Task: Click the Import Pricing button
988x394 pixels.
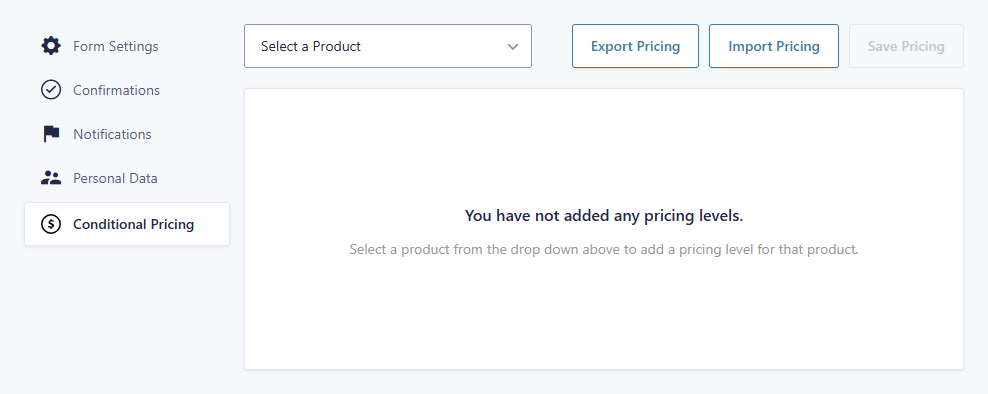Action: 774,46
